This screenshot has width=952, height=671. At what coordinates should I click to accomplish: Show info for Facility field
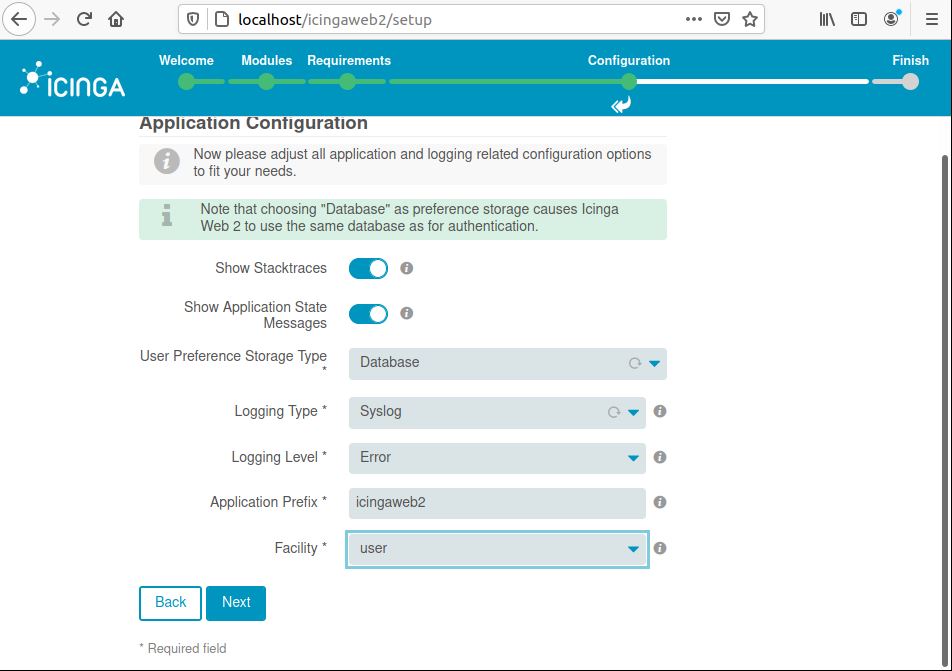(660, 548)
